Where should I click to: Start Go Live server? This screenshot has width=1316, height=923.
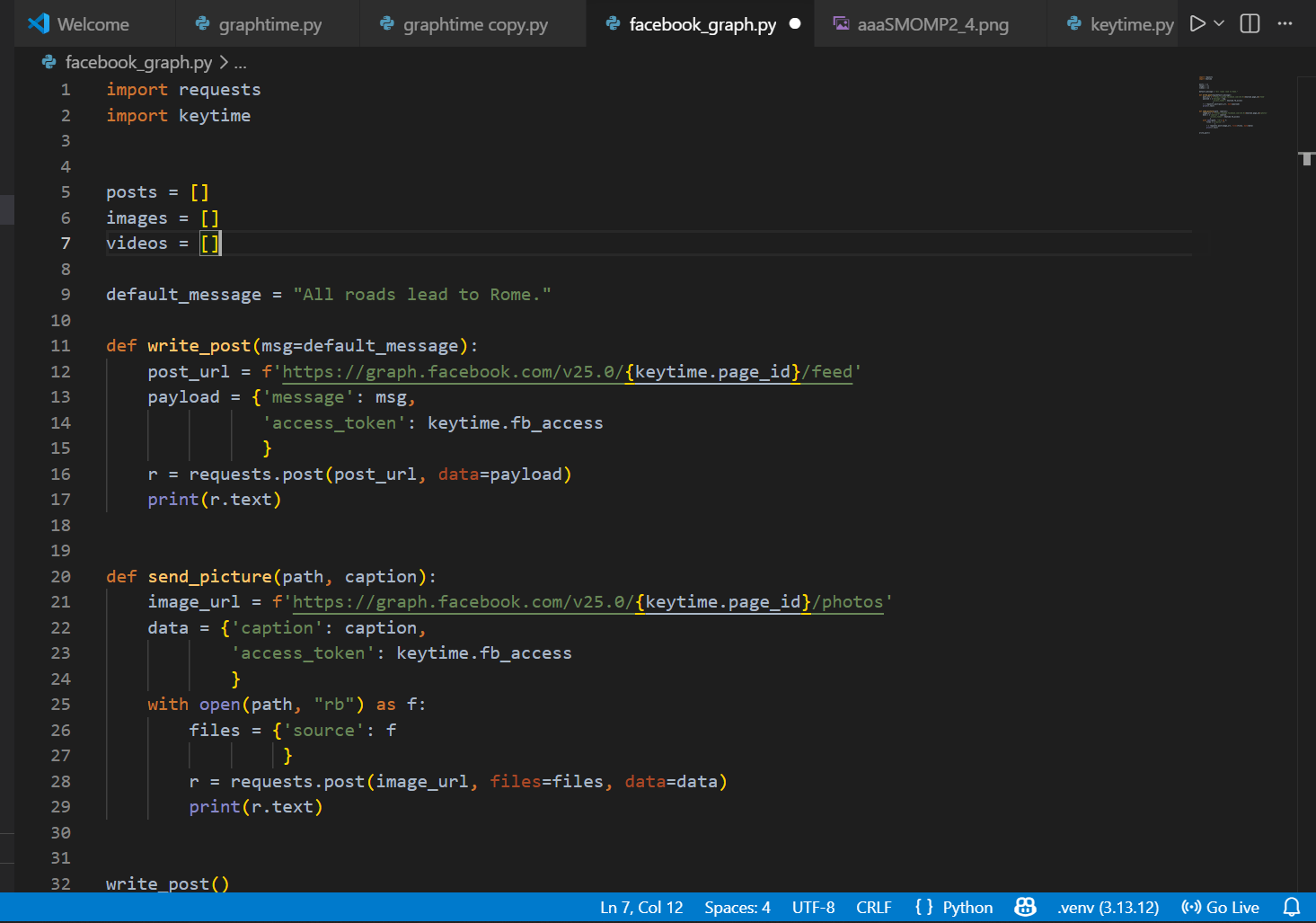1220,908
